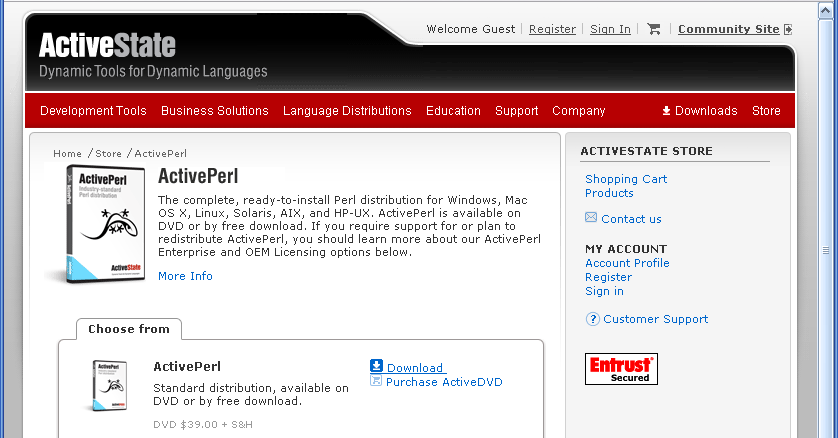Image resolution: width=838 pixels, height=438 pixels.
Task: Go to Downloads in the red nav bar
Action: pyautogui.click(x=705, y=111)
